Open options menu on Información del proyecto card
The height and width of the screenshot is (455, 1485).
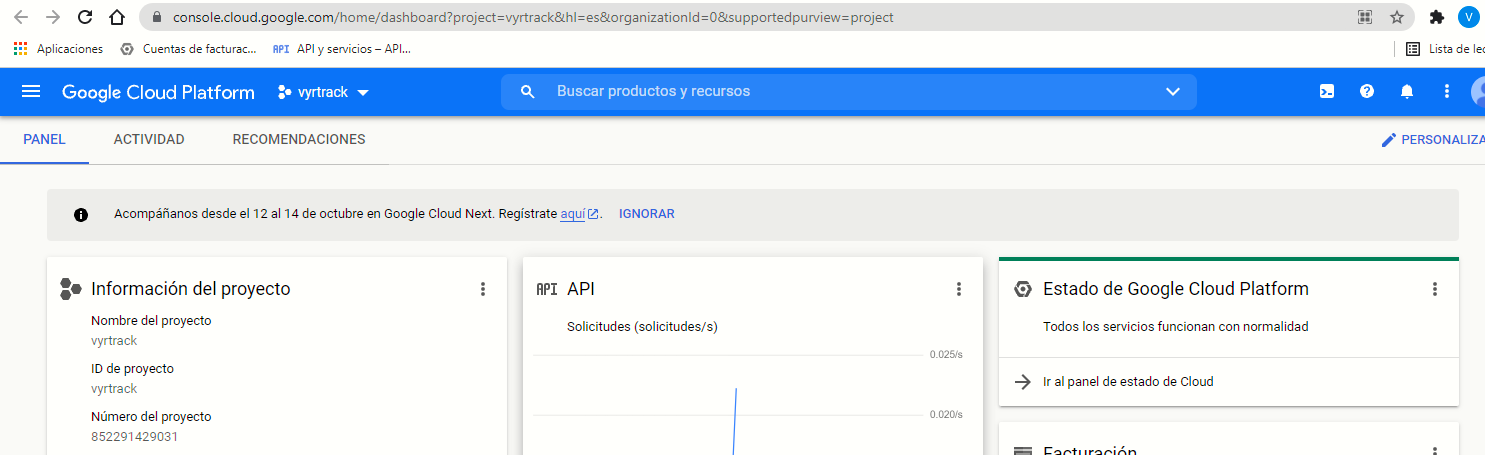(483, 289)
